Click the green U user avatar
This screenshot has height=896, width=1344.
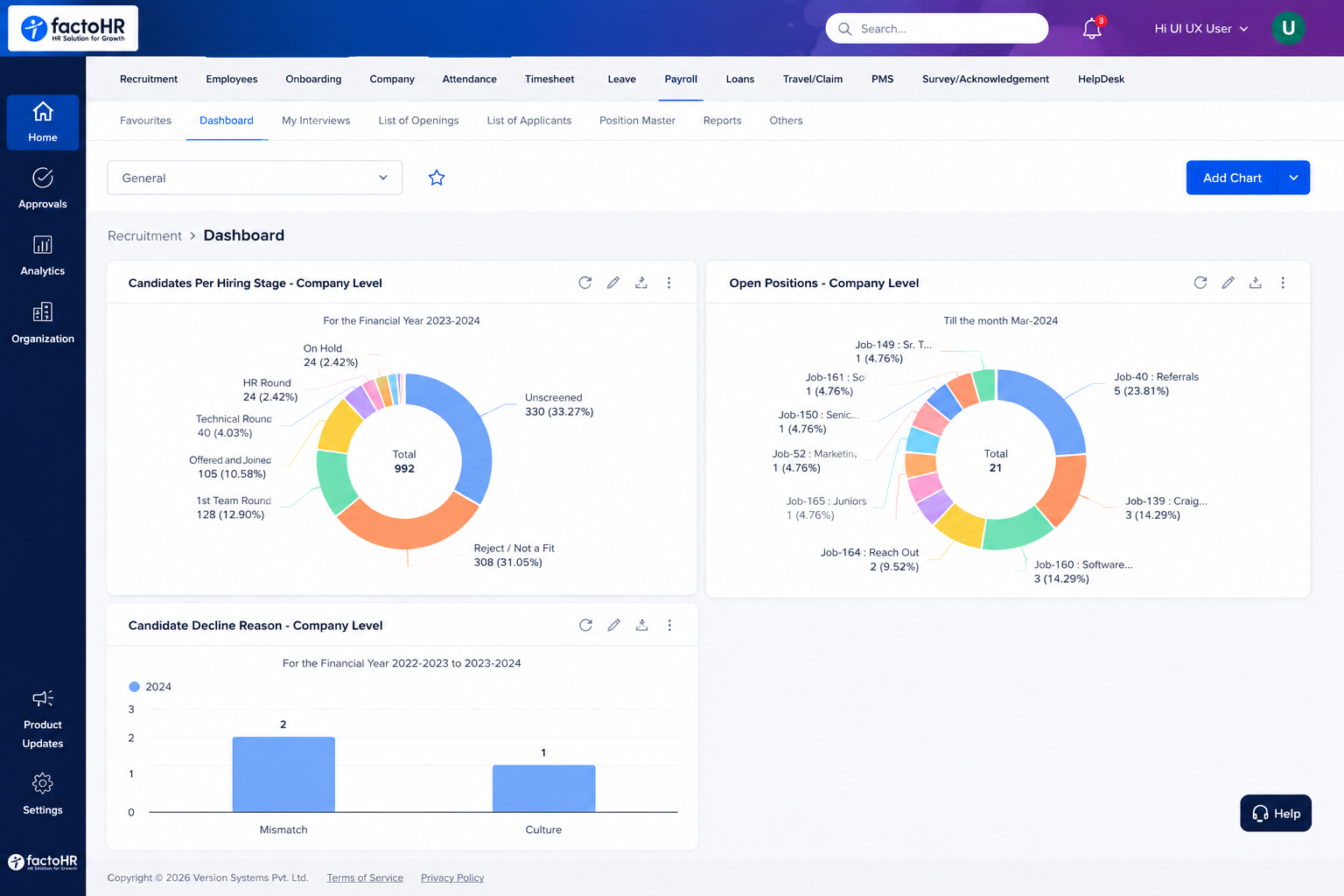click(x=1288, y=28)
